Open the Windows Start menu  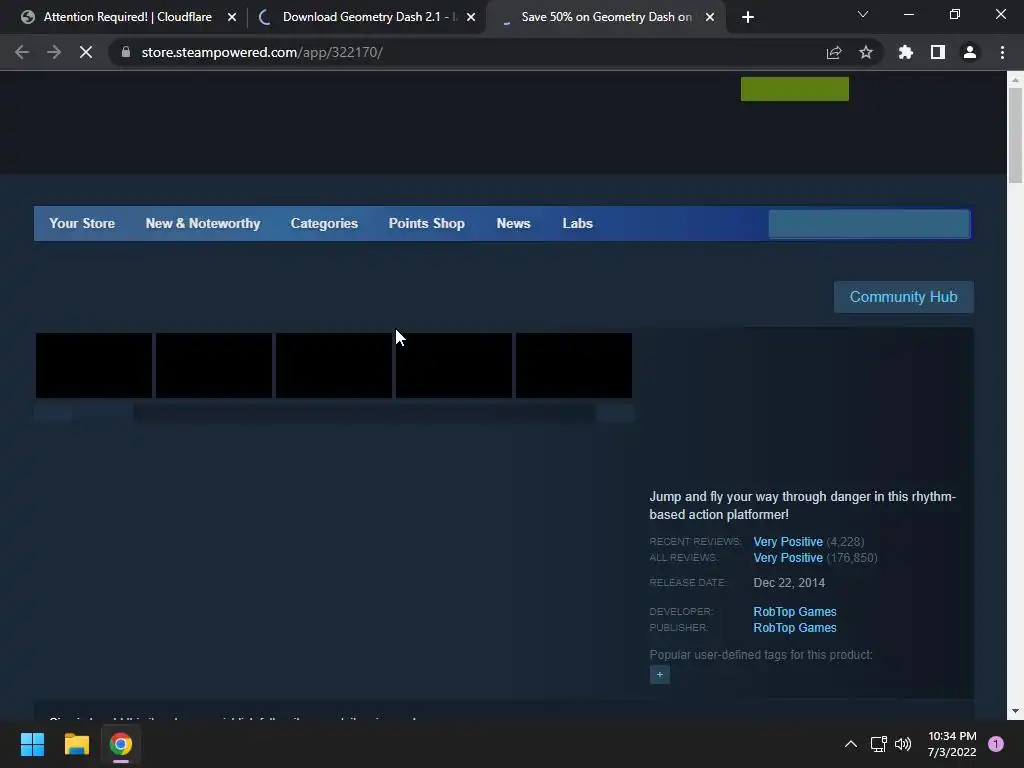tap(32, 744)
